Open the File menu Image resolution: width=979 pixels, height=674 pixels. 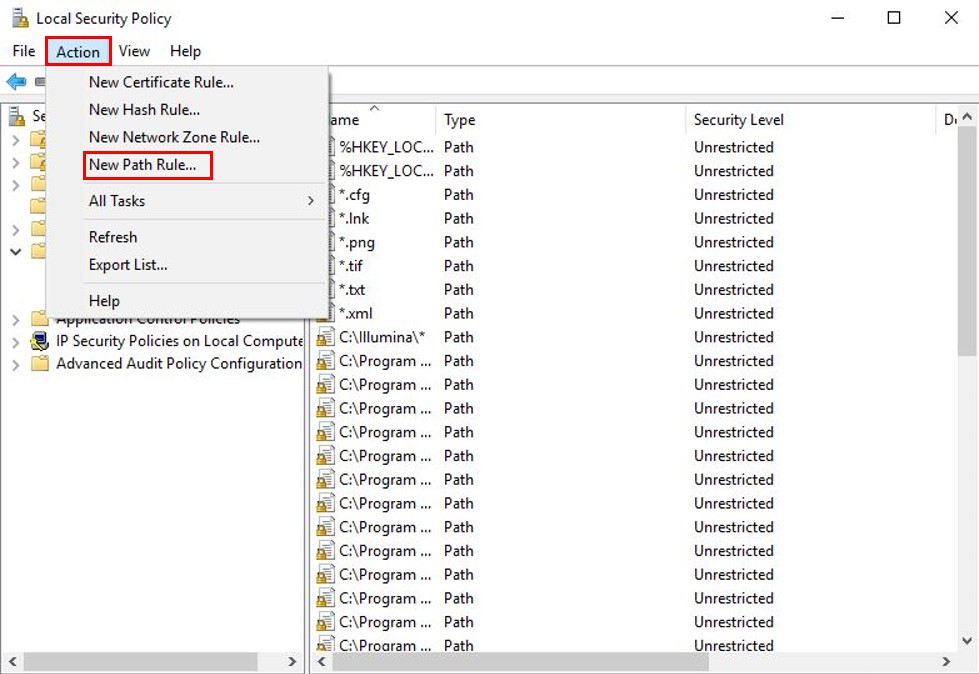point(24,51)
